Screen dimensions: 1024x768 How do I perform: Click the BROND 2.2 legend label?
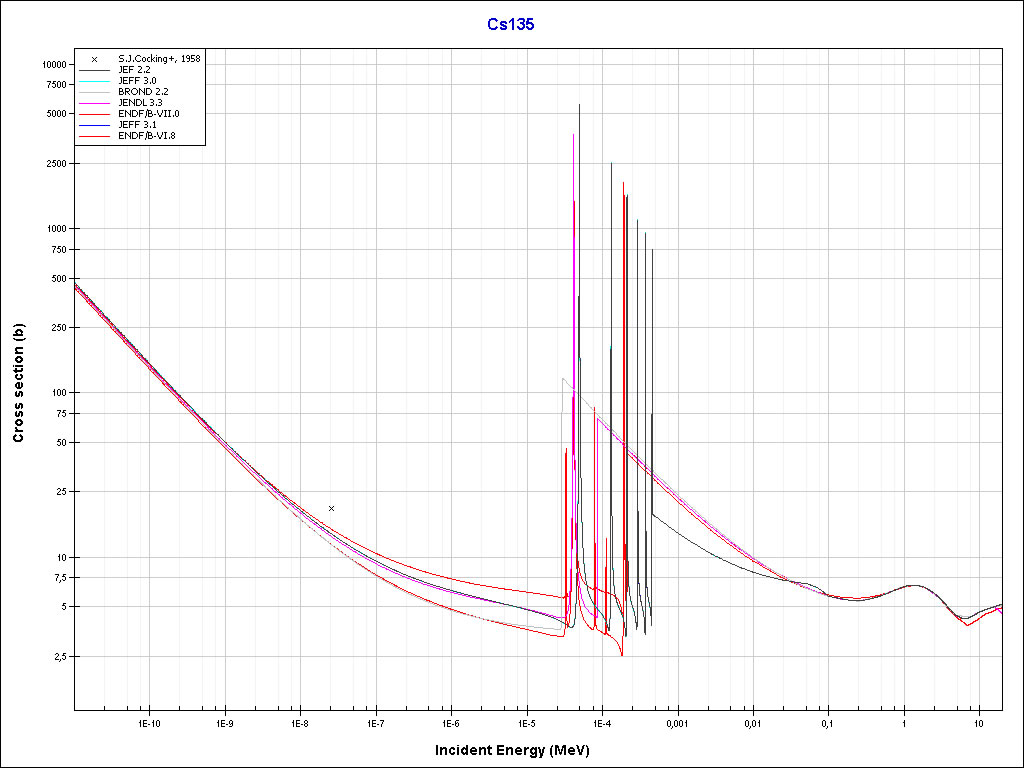pyautogui.click(x=142, y=92)
